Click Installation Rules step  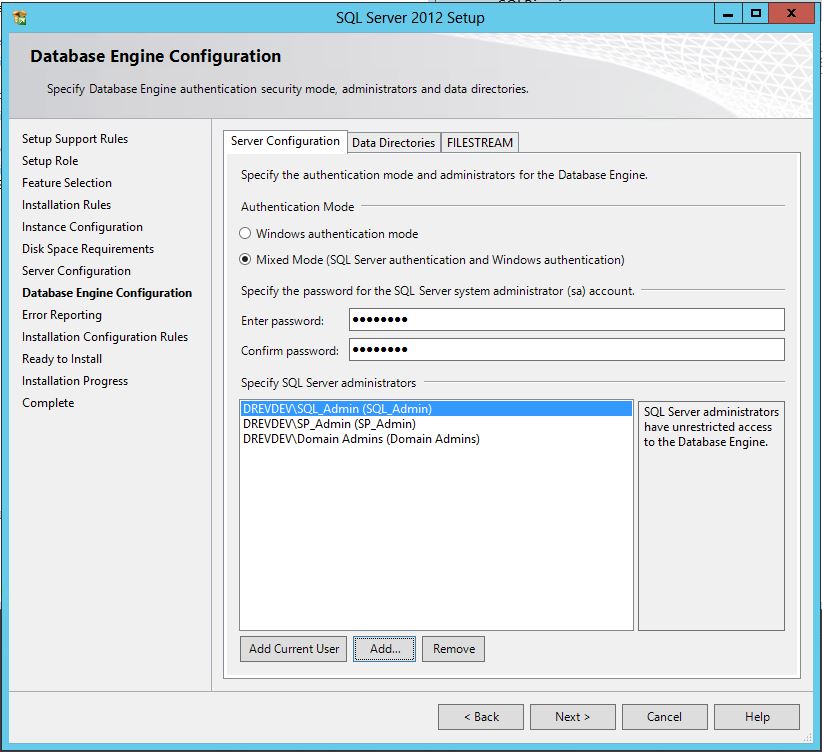coord(67,205)
